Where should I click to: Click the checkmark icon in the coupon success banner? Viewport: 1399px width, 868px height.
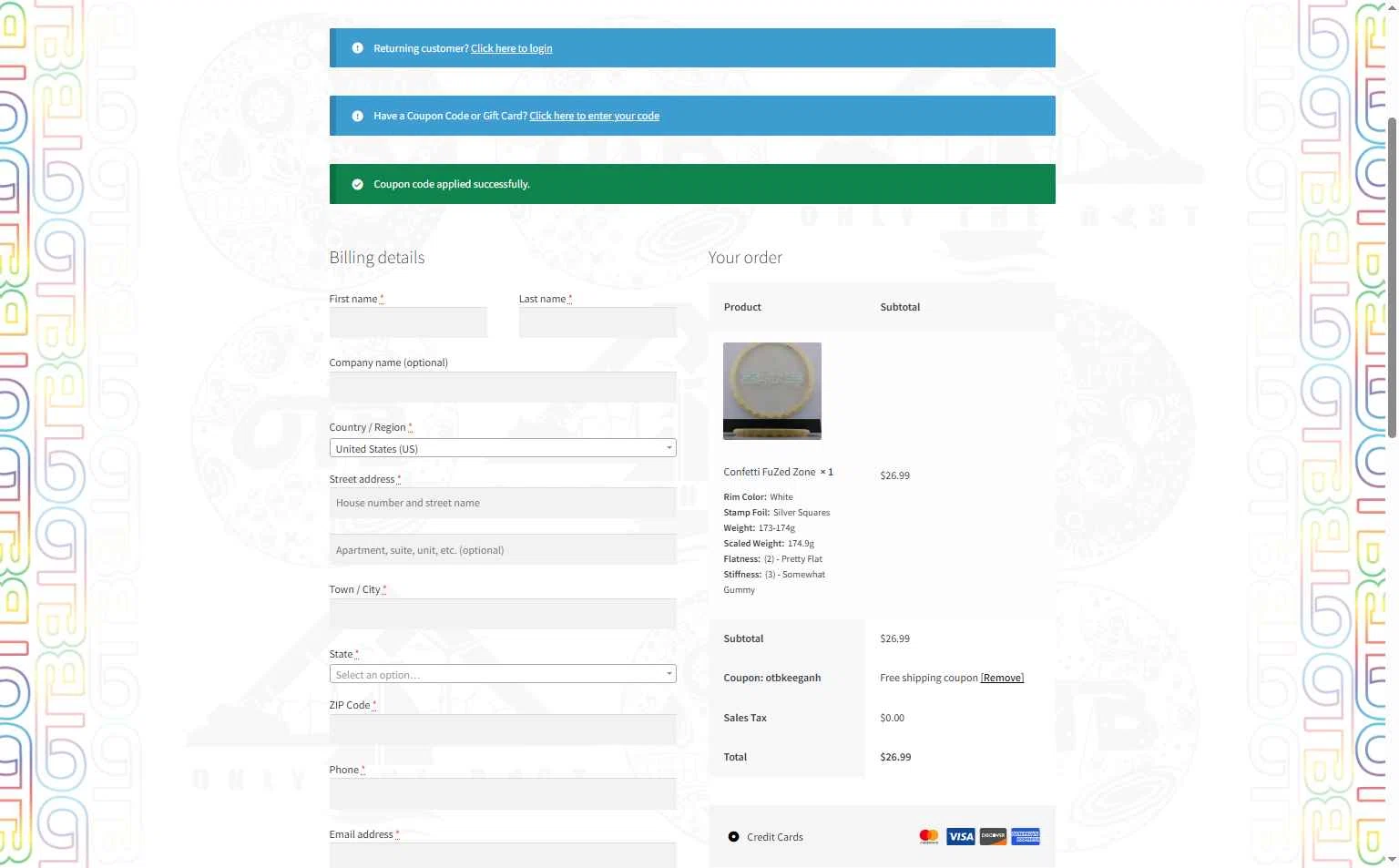pos(357,184)
